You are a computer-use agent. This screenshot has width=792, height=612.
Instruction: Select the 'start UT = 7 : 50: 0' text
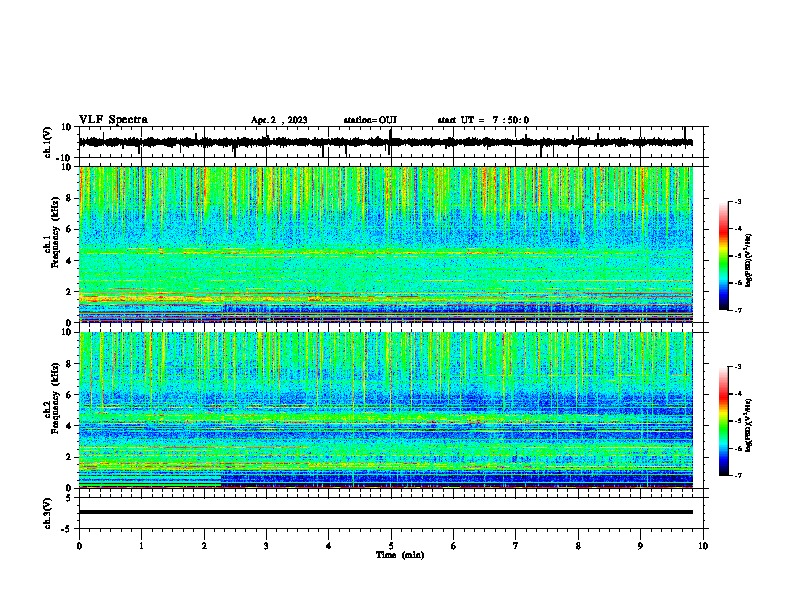(483, 120)
